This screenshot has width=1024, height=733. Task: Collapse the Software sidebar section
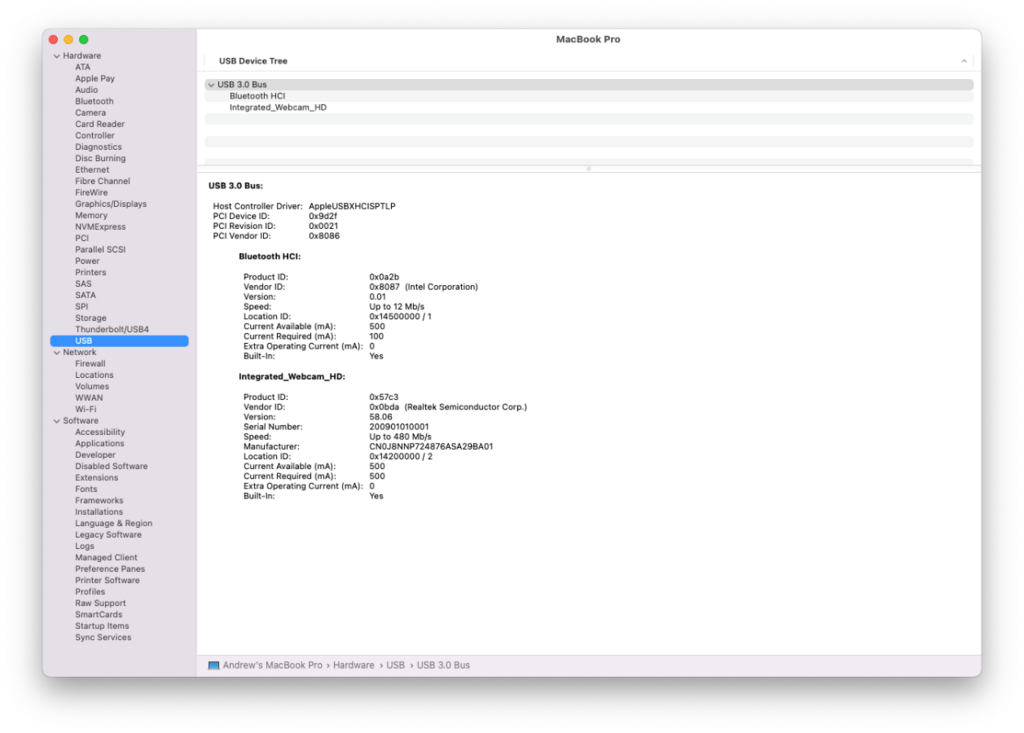pyautogui.click(x=56, y=421)
